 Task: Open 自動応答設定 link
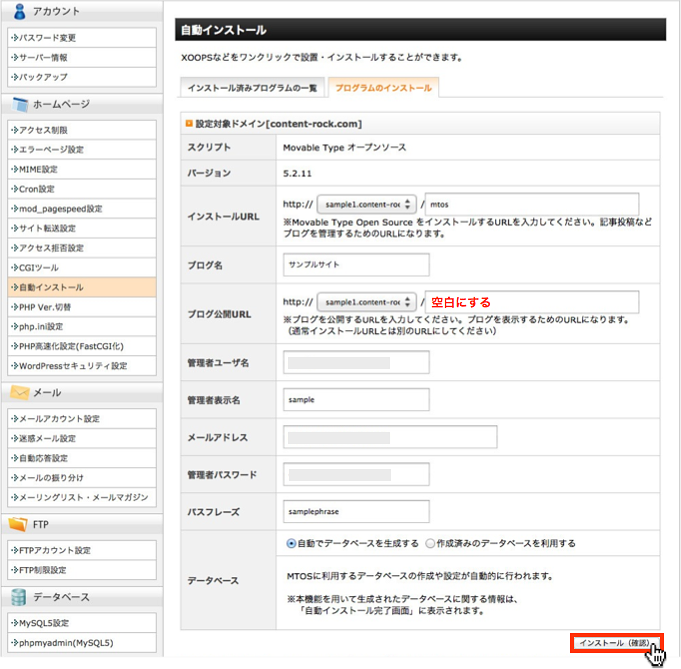82,458
